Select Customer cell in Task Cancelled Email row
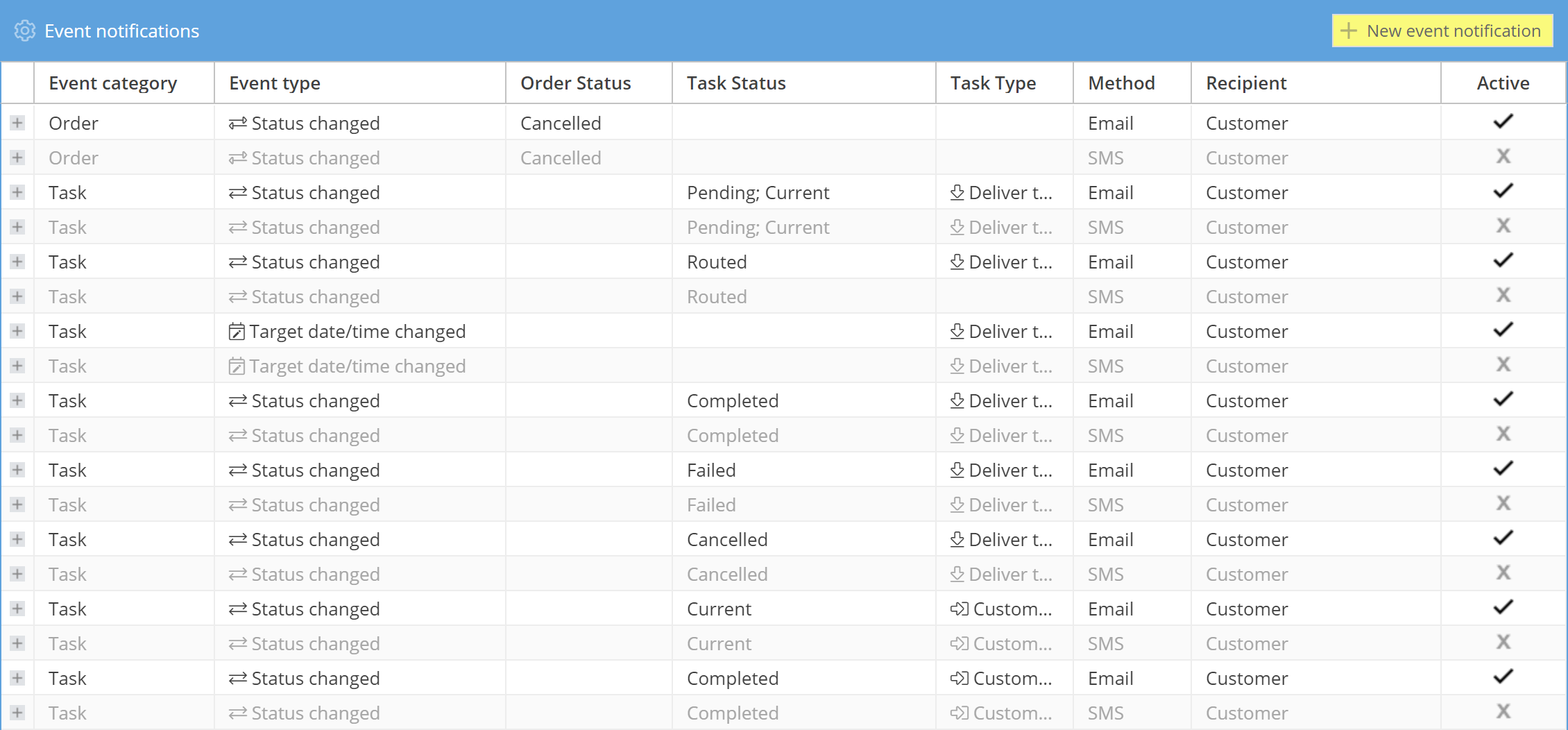 pyautogui.click(x=1247, y=539)
